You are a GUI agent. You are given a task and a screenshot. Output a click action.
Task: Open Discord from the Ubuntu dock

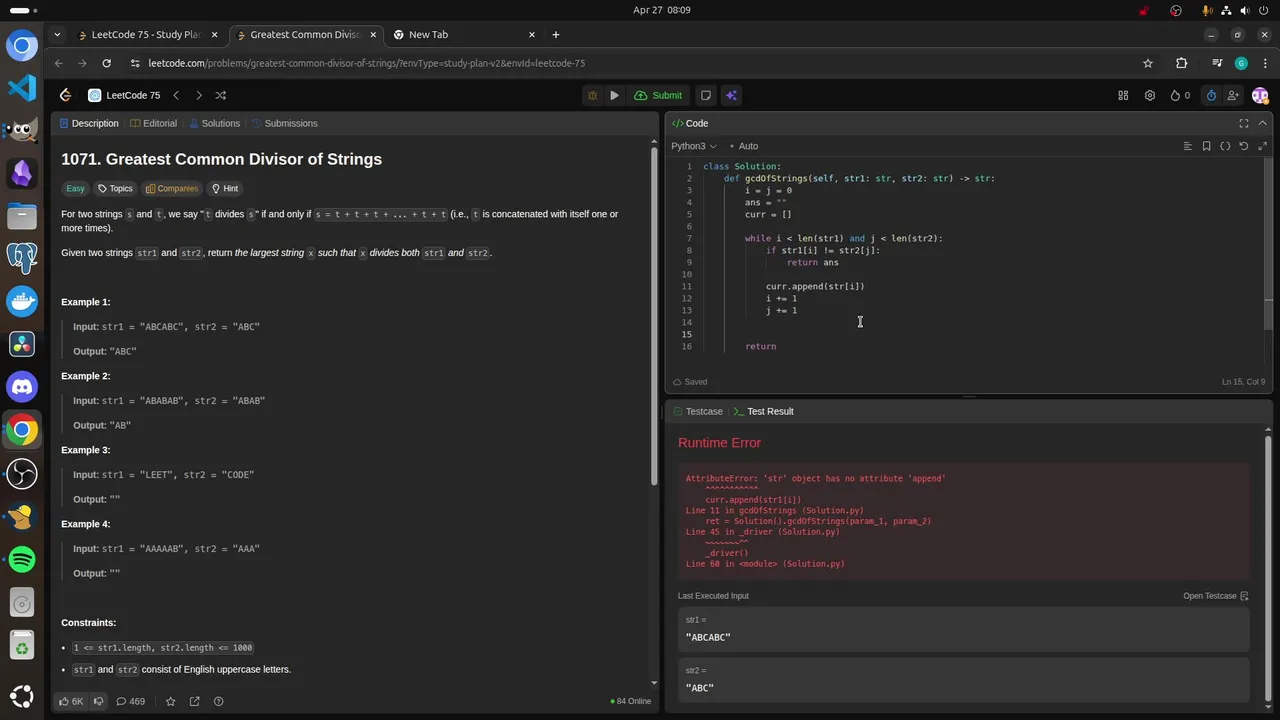point(22,386)
